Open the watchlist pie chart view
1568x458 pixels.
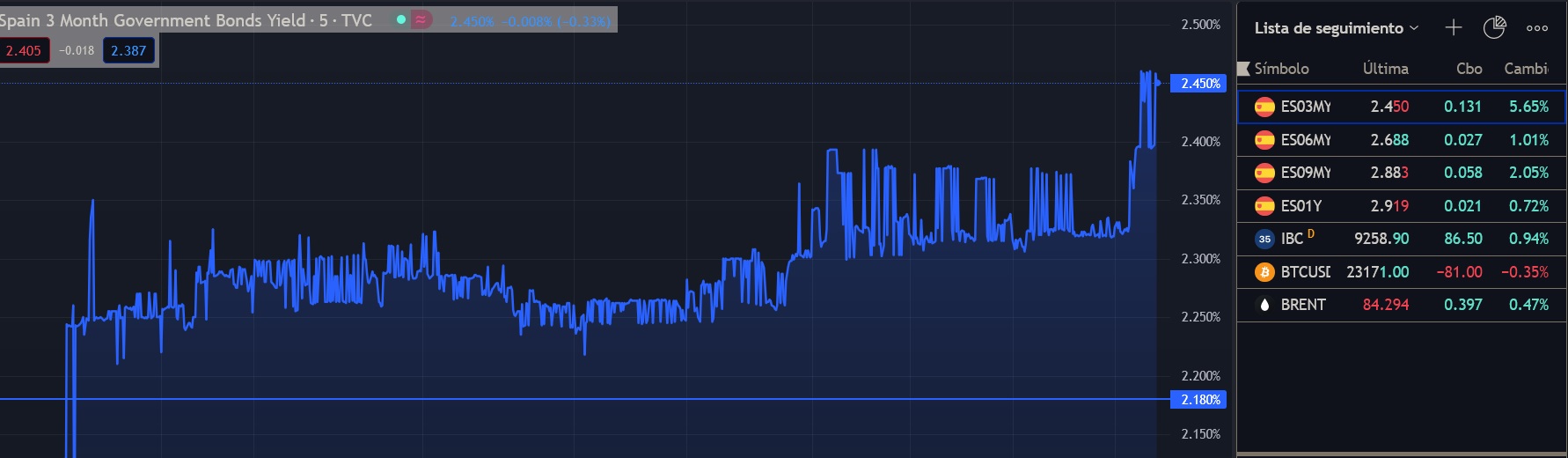[1495, 28]
